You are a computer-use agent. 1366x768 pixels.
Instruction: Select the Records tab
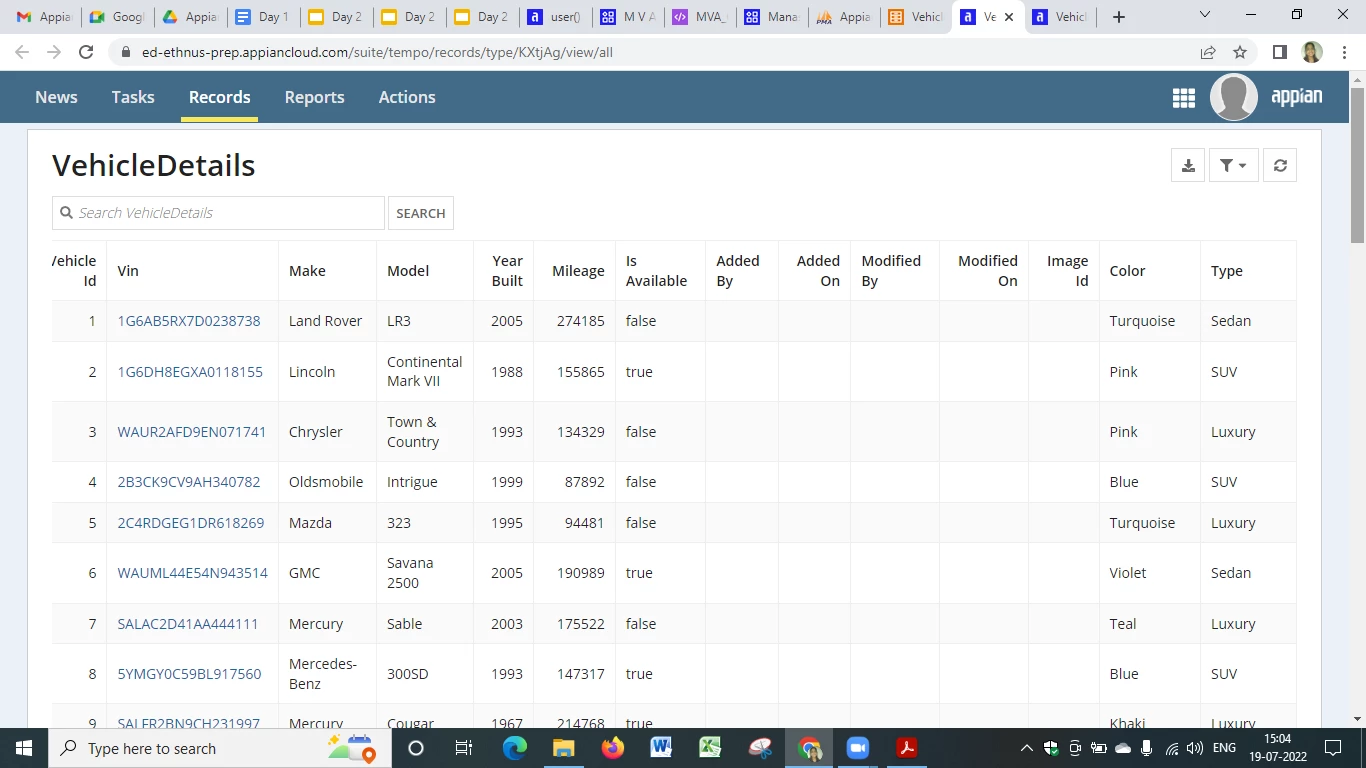click(x=219, y=97)
